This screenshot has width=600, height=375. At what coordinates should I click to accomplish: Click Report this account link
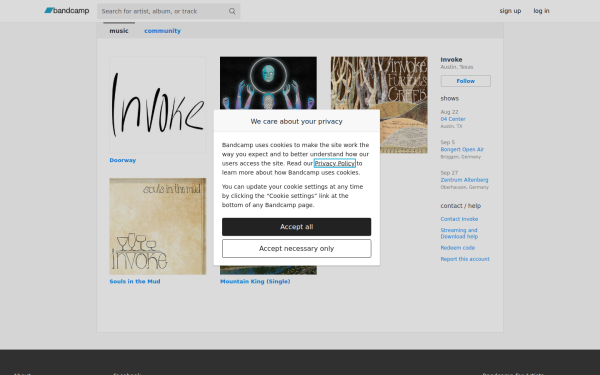click(x=465, y=259)
